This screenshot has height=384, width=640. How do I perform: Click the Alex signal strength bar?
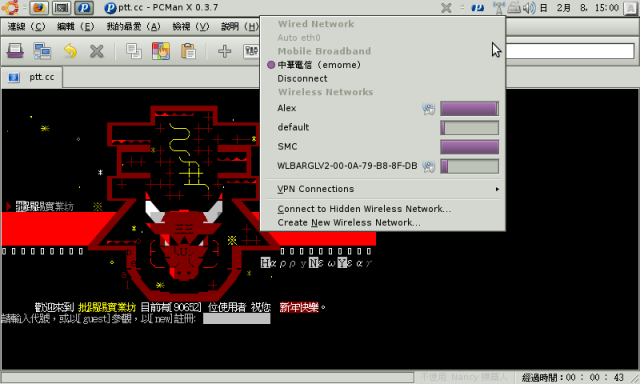[469, 109]
